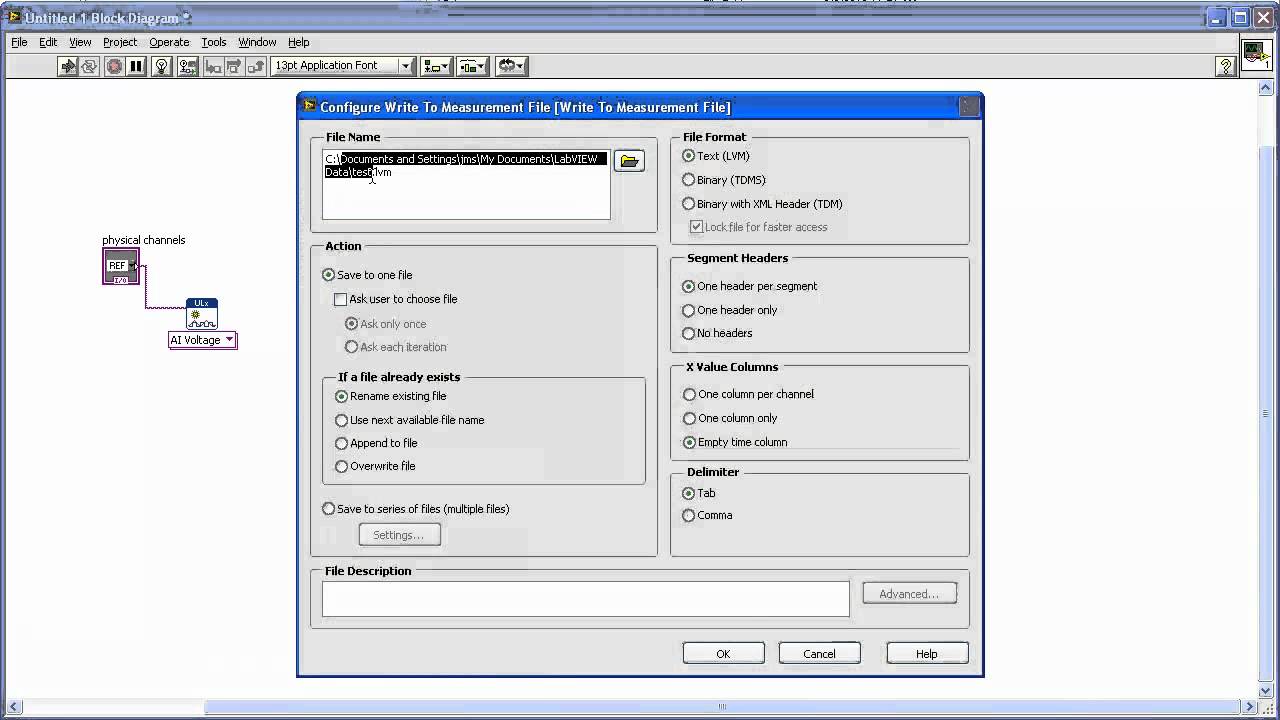
Task: Click the Step Over toolbar icon
Action: [x=234, y=66]
